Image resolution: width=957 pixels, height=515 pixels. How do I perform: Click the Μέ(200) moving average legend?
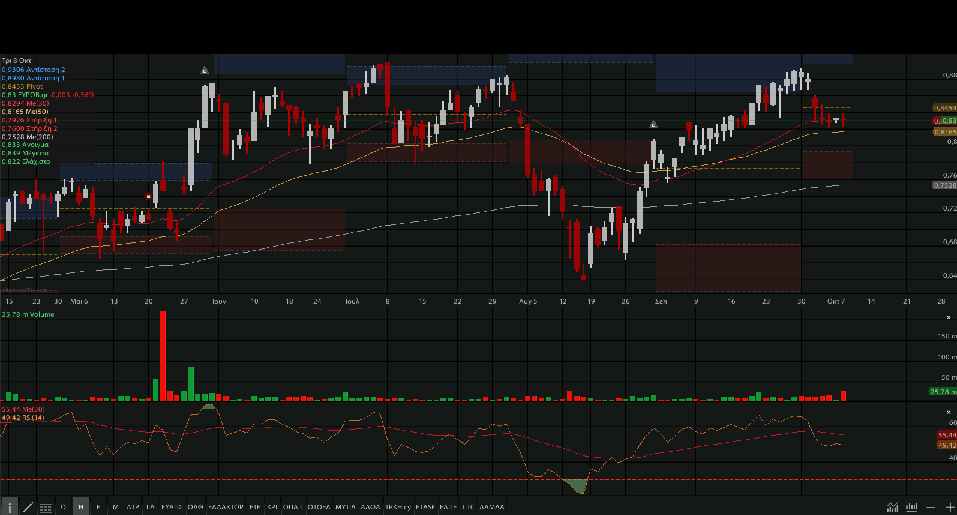coord(27,137)
